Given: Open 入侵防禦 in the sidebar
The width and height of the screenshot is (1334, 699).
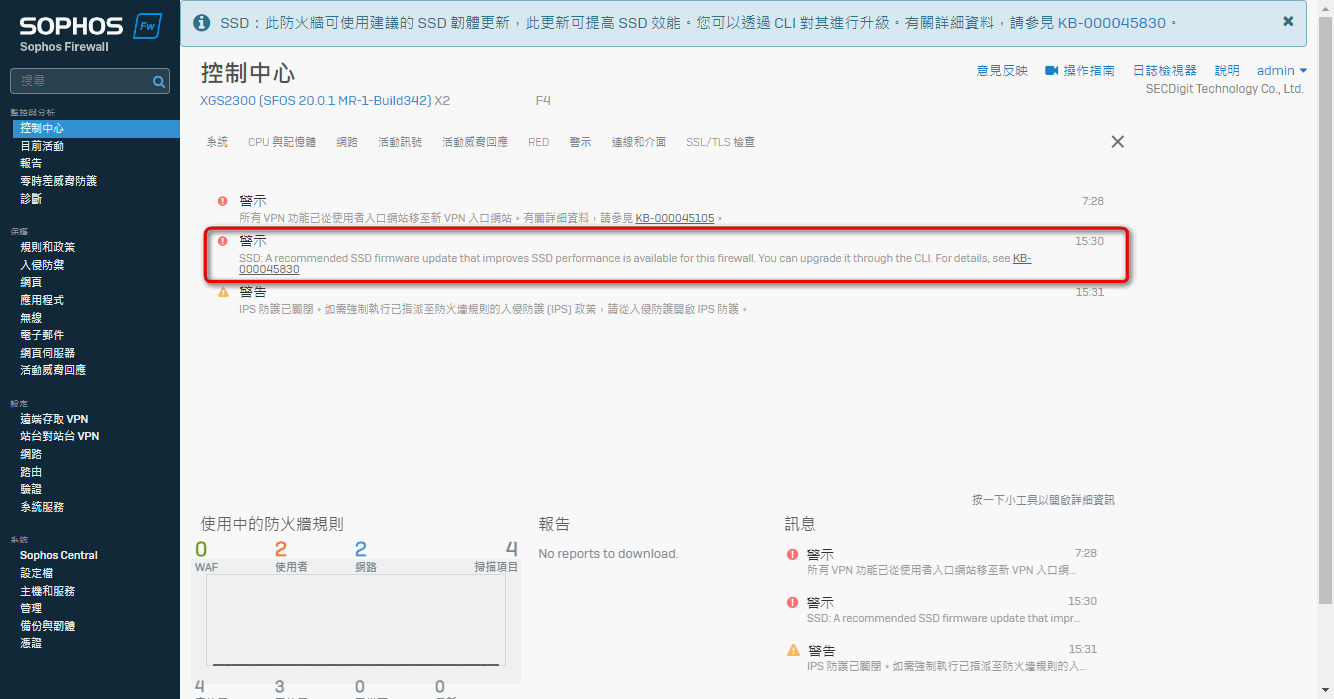Looking at the screenshot, I should pos(42,265).
